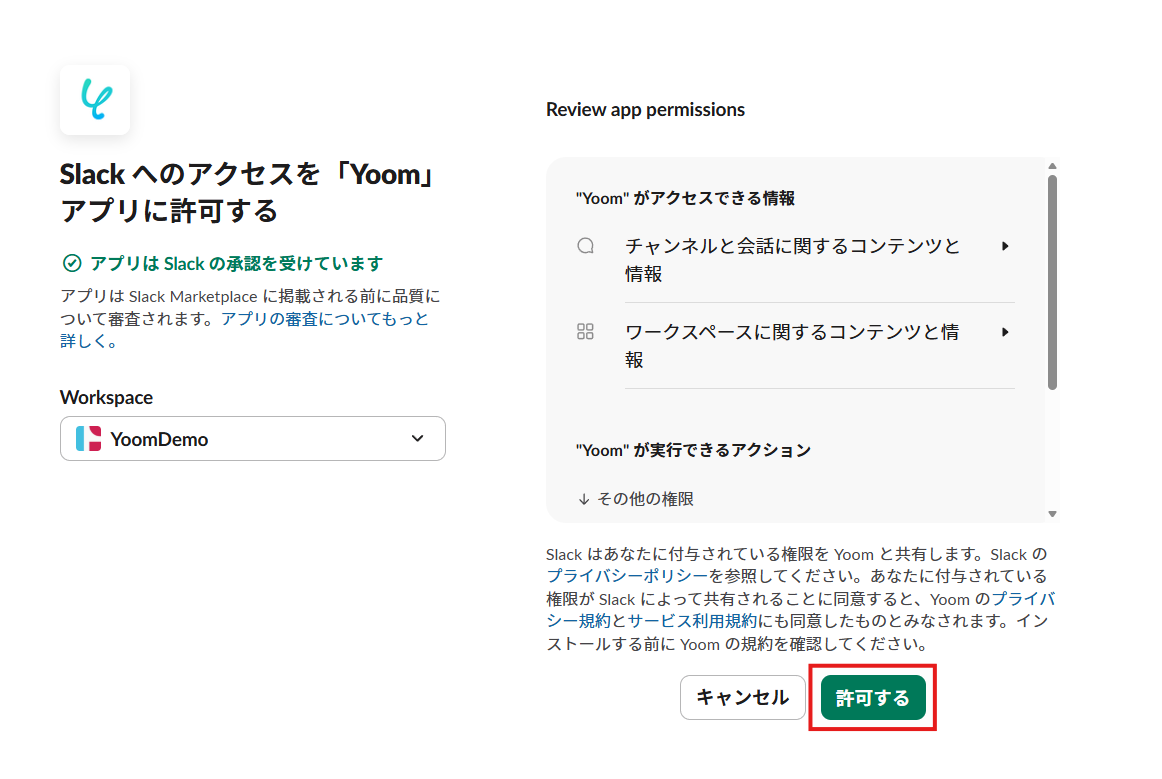Viewport: 1162px width, 779px height.
Task: Click the chevron in the Workspace selector
Action: tap(417, 438)
